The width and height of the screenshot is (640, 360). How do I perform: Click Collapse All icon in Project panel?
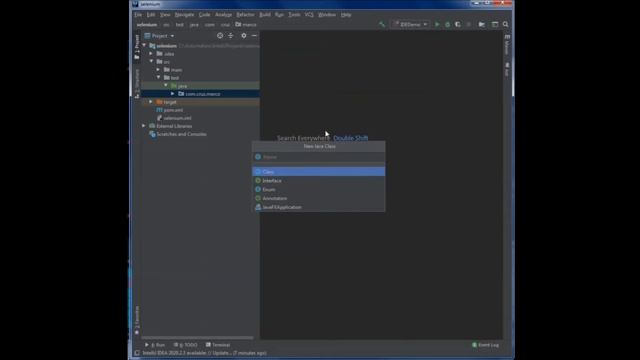(x=231, y=36)
